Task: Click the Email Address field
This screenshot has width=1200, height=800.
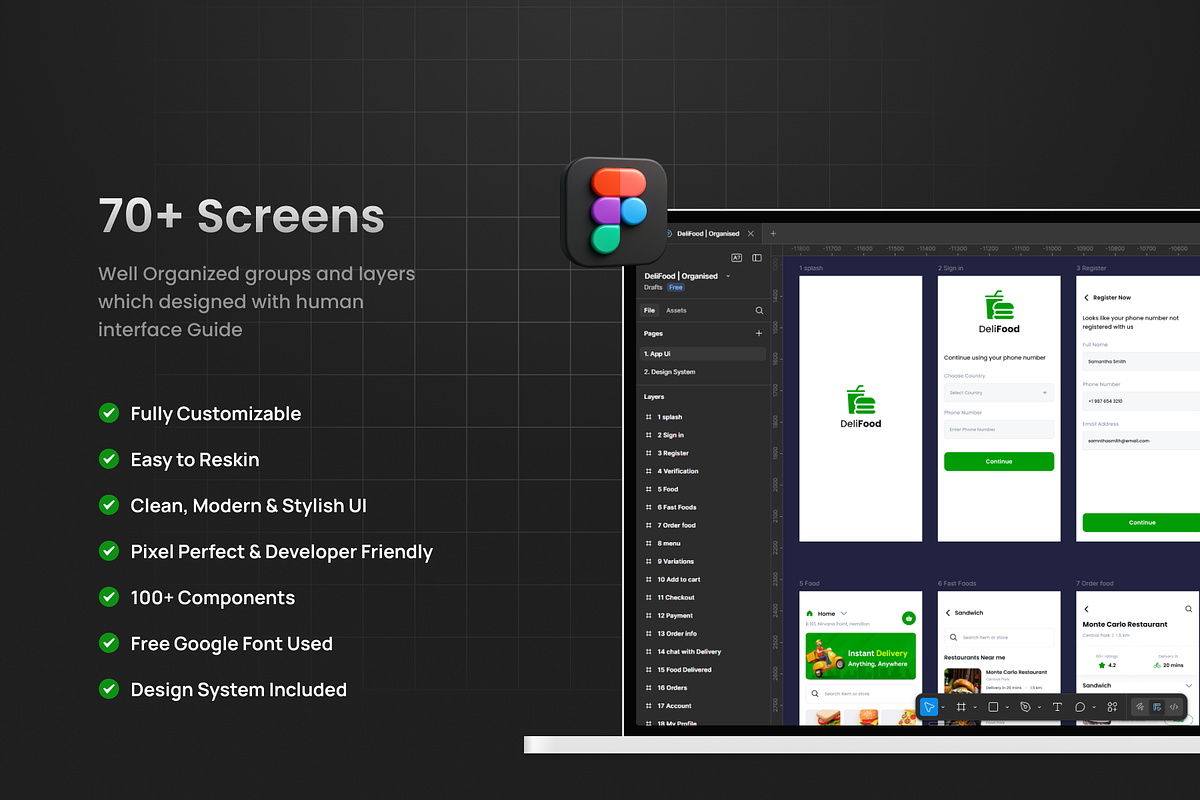Action: [1141, 441]
